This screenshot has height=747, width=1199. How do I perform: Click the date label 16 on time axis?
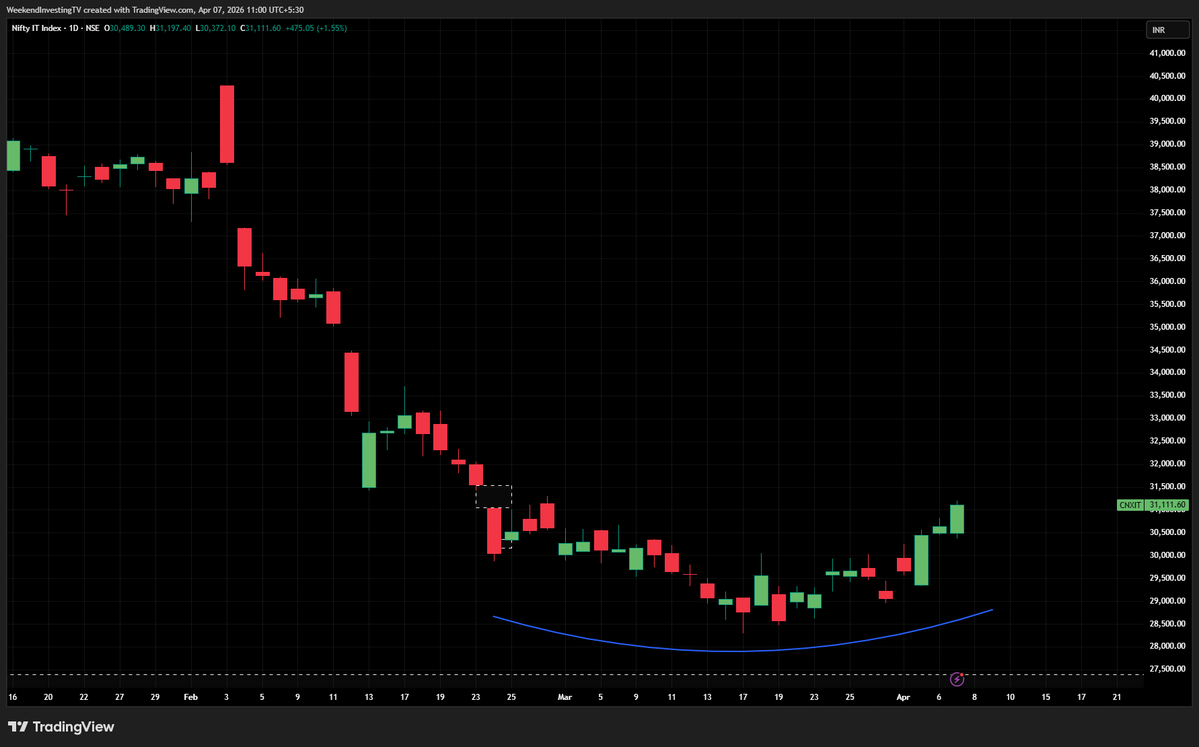(12, 697)
